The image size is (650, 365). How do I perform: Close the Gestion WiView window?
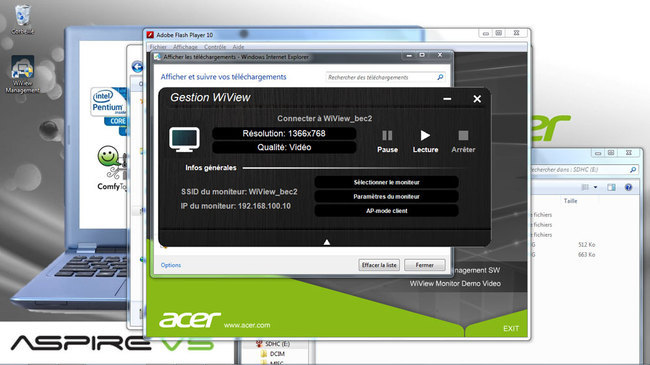(x=477, y=99)
